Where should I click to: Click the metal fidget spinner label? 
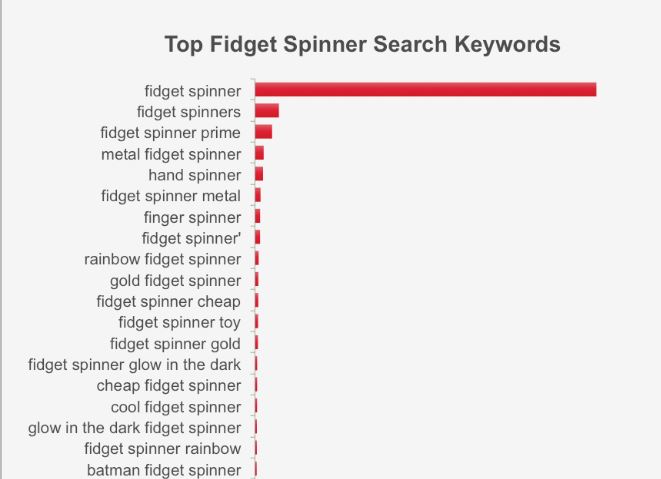click(171, 154)
